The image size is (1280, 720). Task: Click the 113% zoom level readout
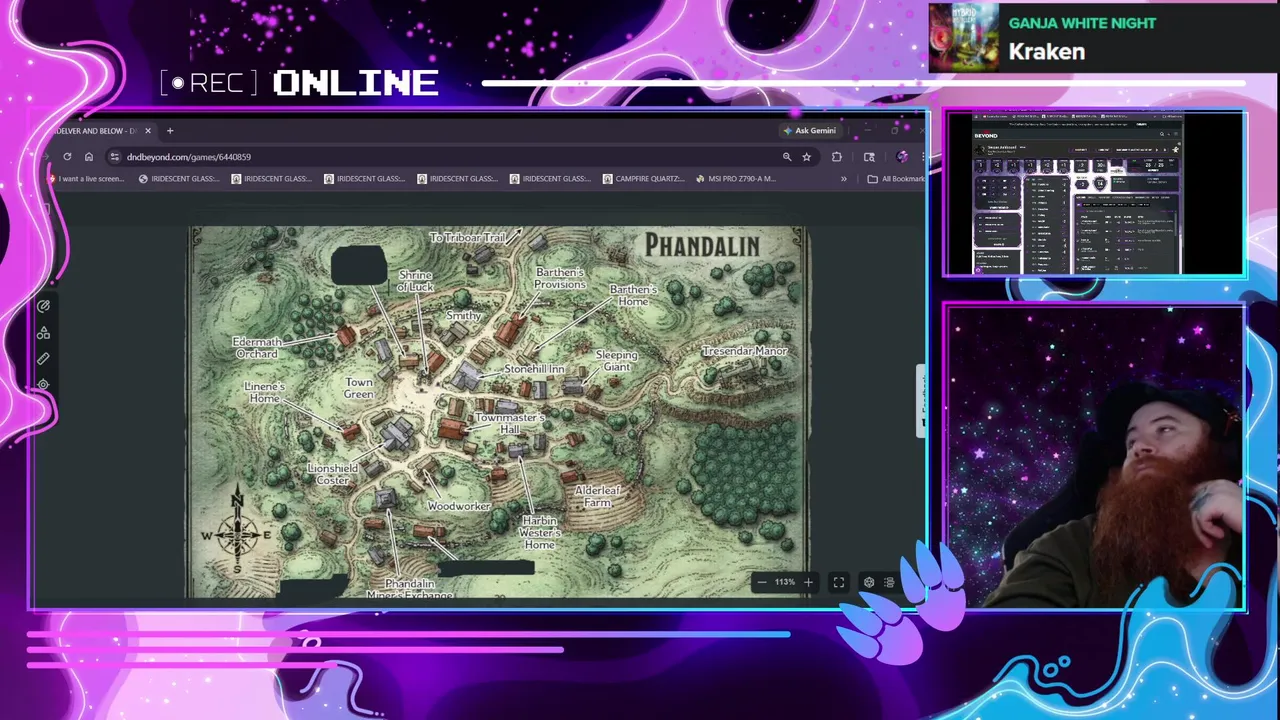click(784, 582)
